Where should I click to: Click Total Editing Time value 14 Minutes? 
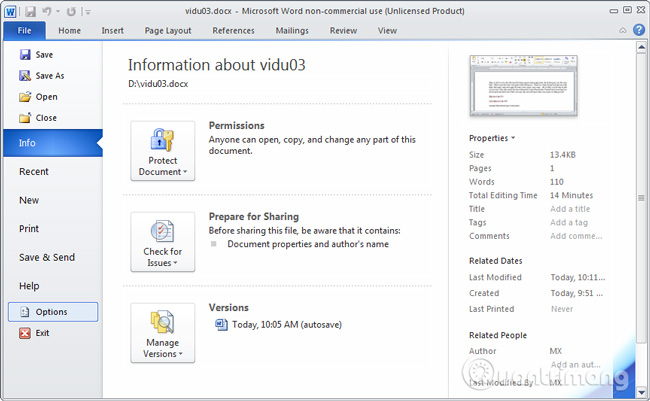[x=571, y=195]
